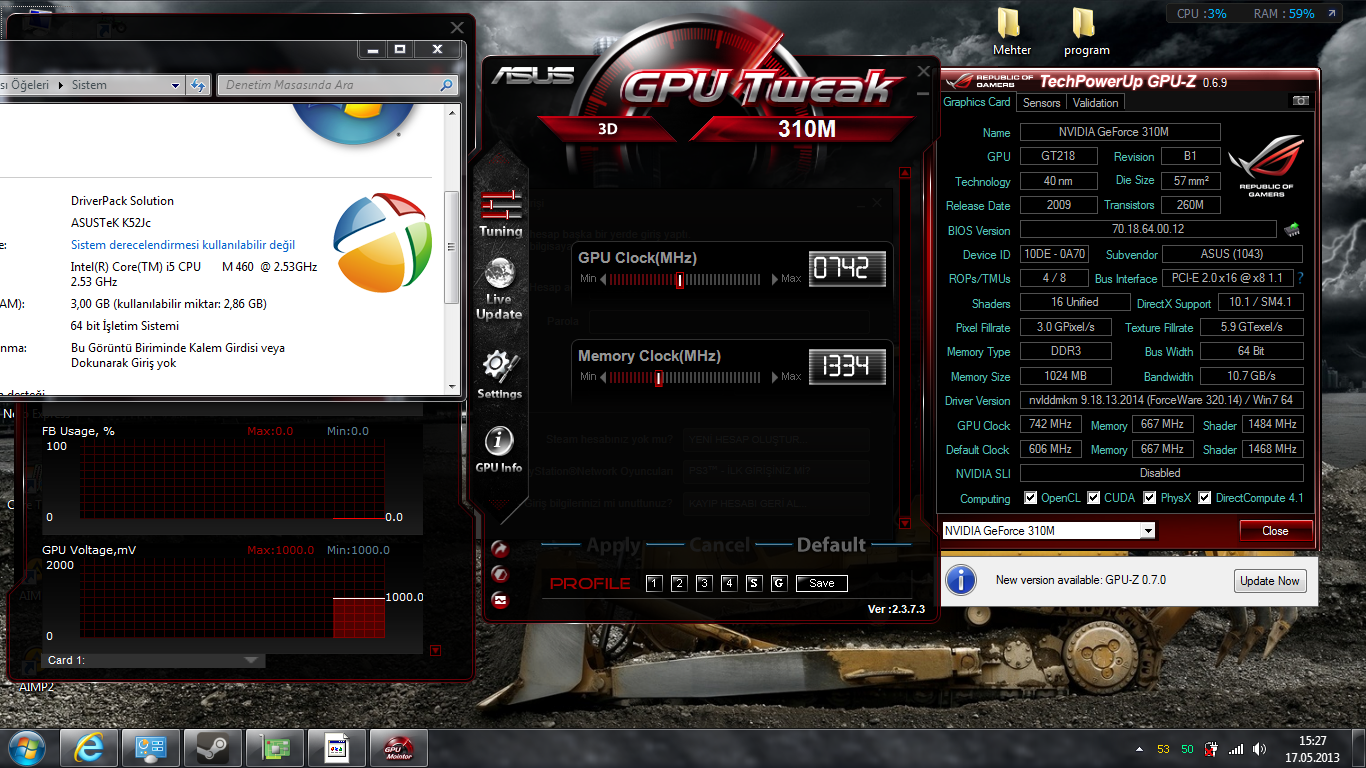Toggle the OpenCL checkbox
Viewport: 1366px width, 768px height.
coord(1031,498)
